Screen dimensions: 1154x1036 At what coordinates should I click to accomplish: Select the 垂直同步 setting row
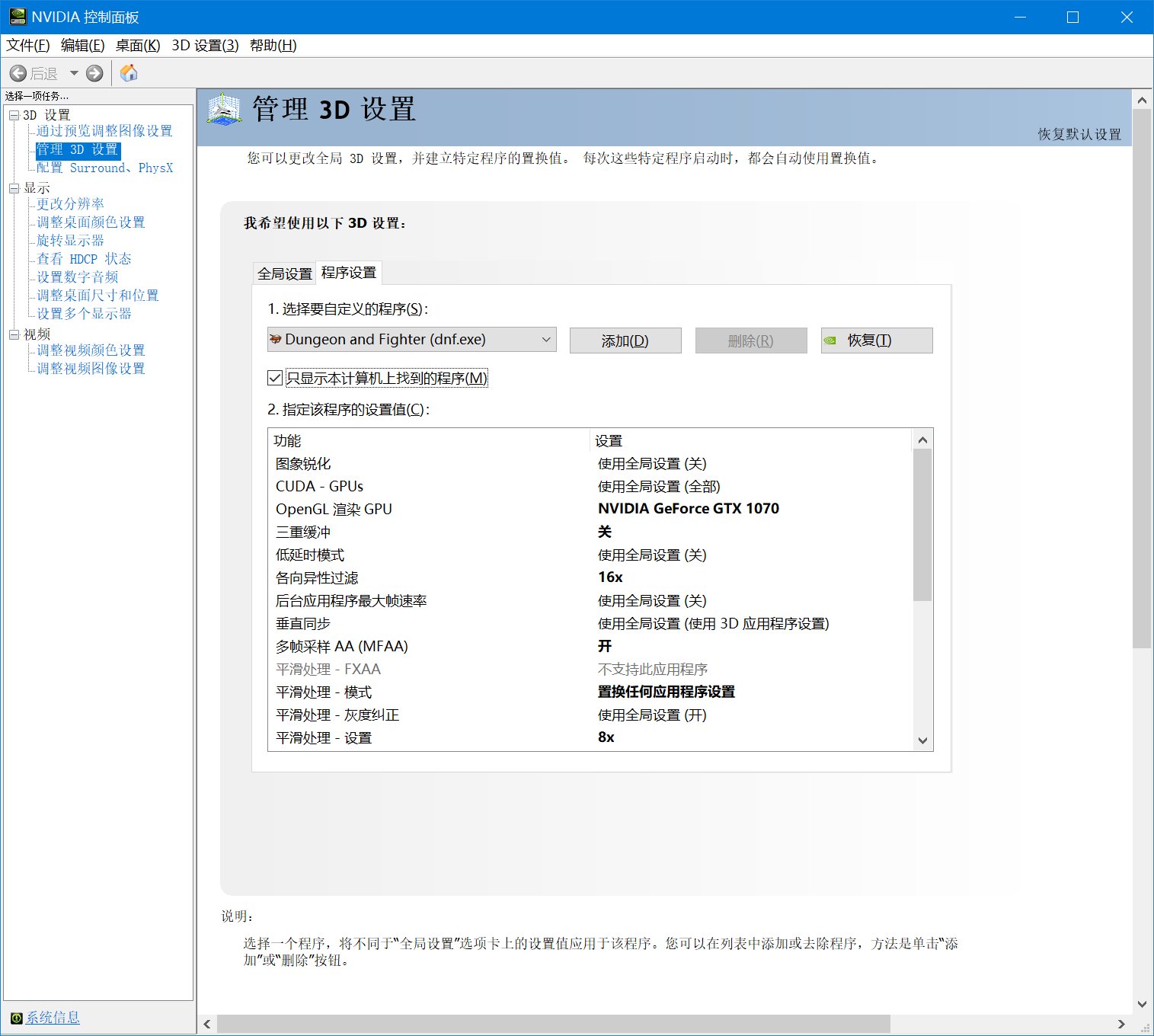coord(590,624)
